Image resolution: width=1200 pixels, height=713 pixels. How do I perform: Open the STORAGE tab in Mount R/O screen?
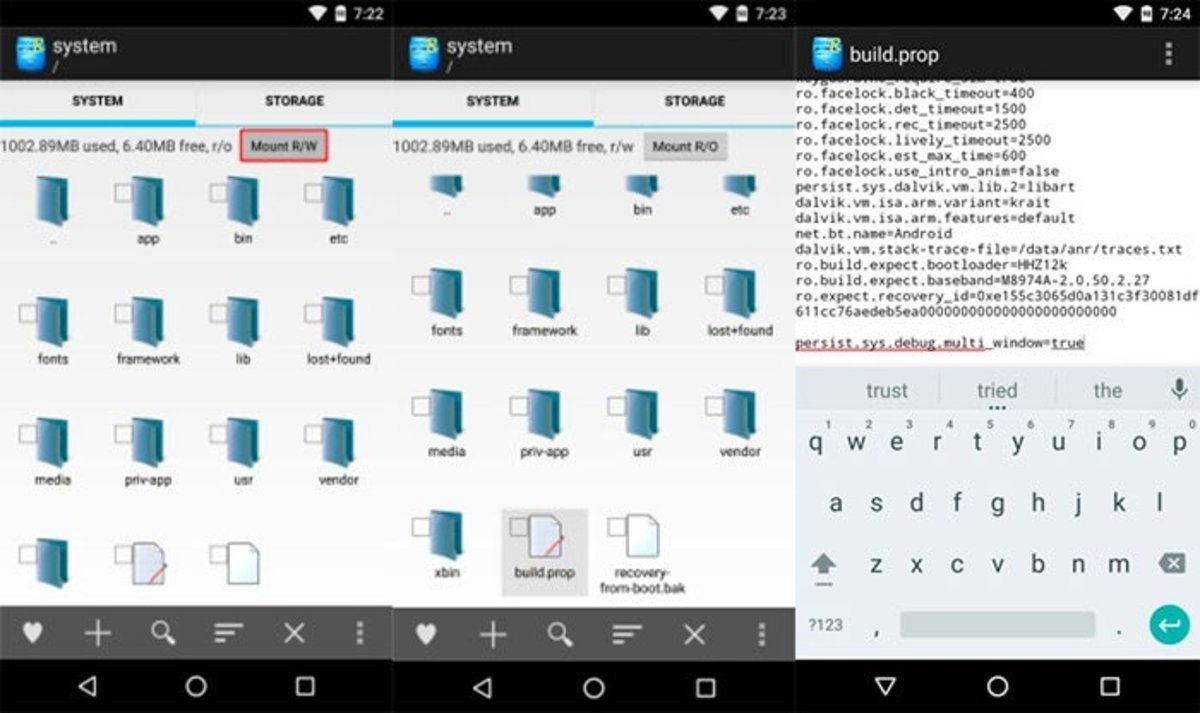tap(694, 101)
